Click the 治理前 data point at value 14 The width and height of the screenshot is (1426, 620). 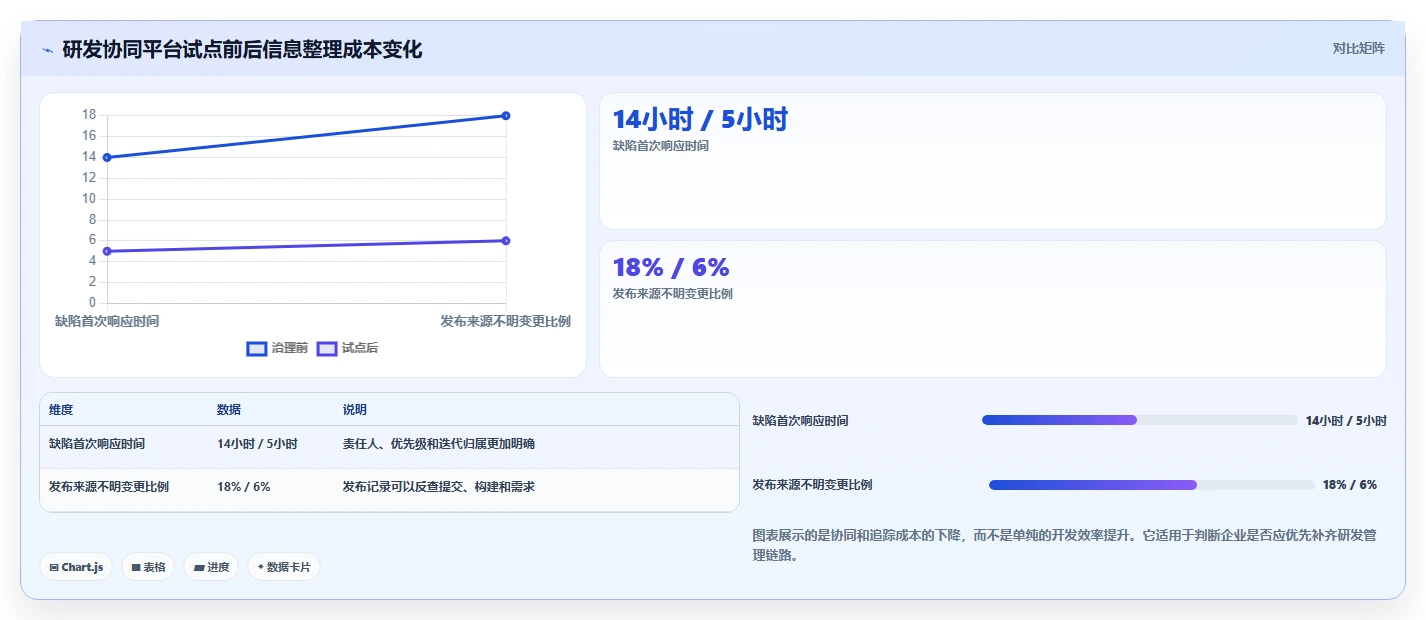click(x=107, y=157)
